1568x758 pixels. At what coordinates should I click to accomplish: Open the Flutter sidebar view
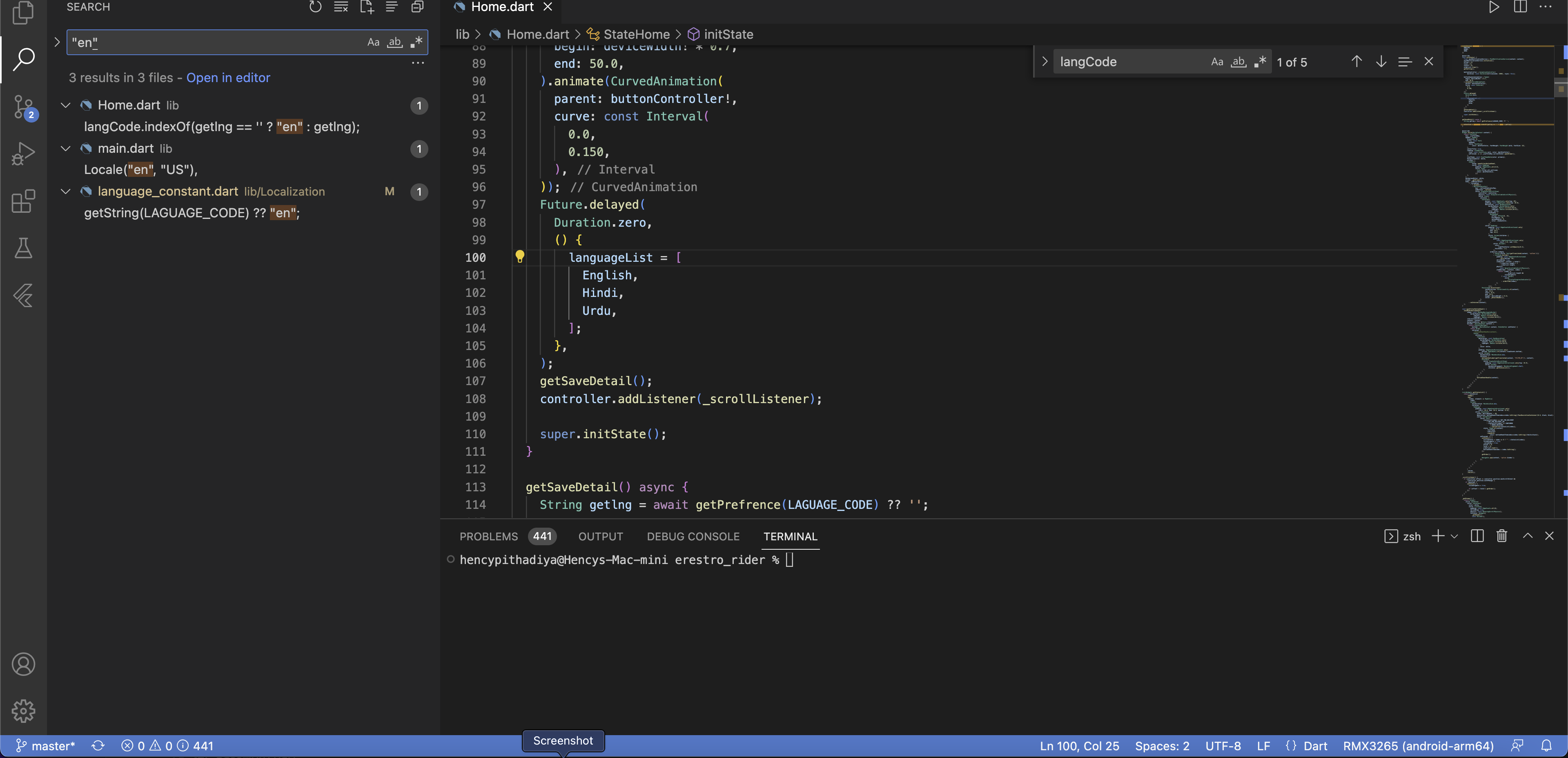click(x=23, y=296)
